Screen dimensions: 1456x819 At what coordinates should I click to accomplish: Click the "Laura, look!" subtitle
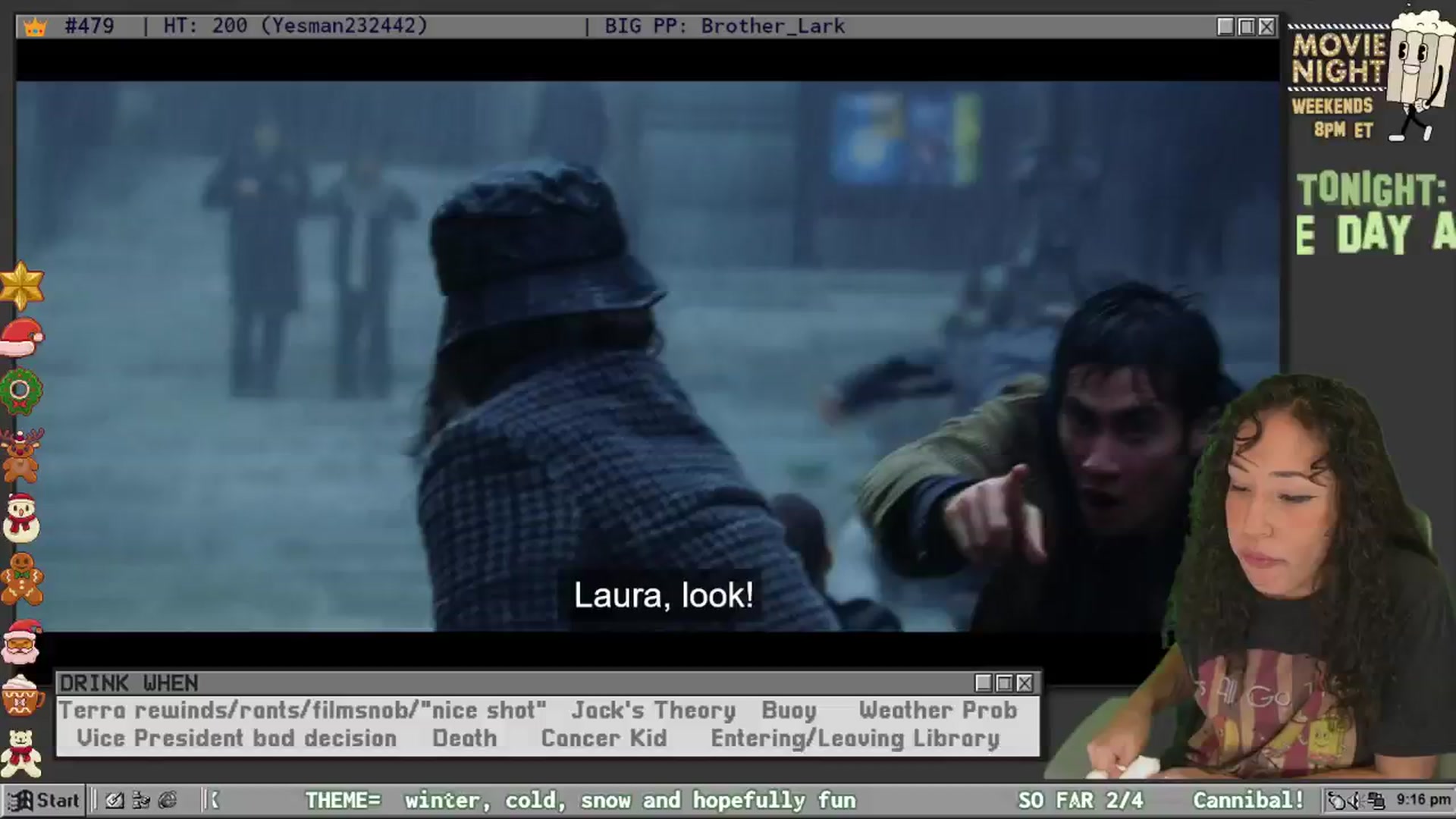[664, 595]
